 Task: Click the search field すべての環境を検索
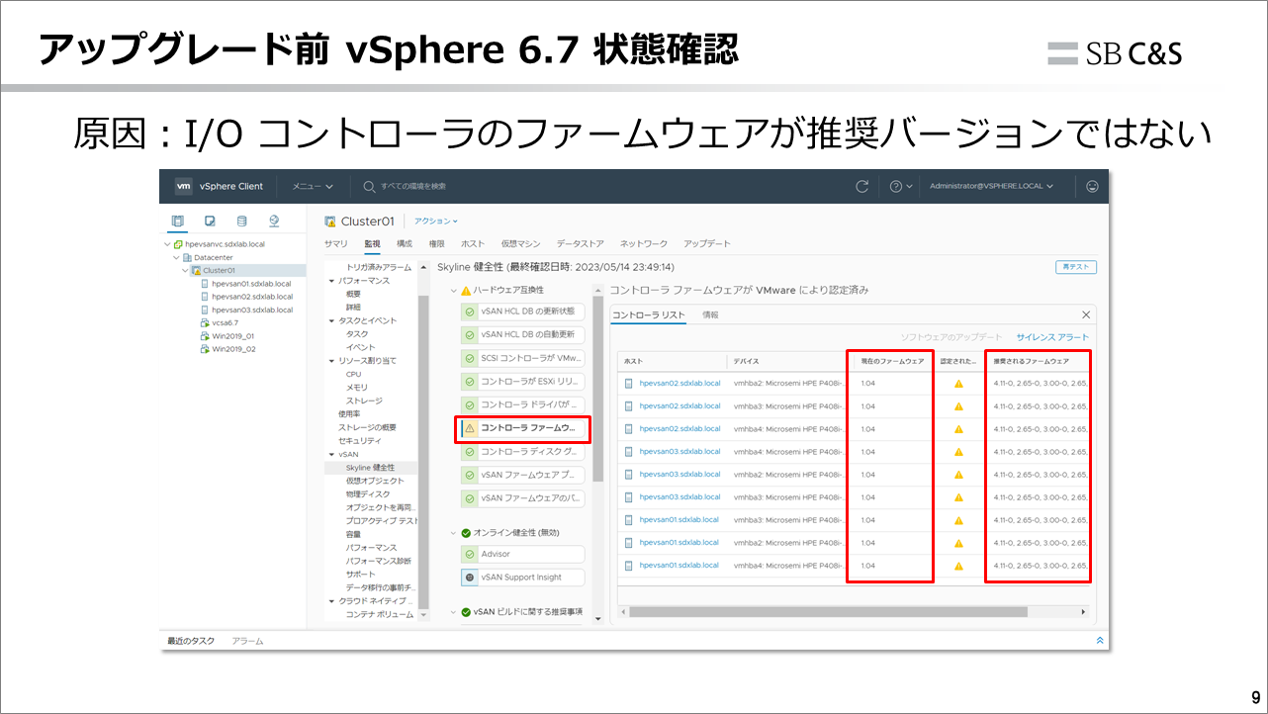pos(413,186)
